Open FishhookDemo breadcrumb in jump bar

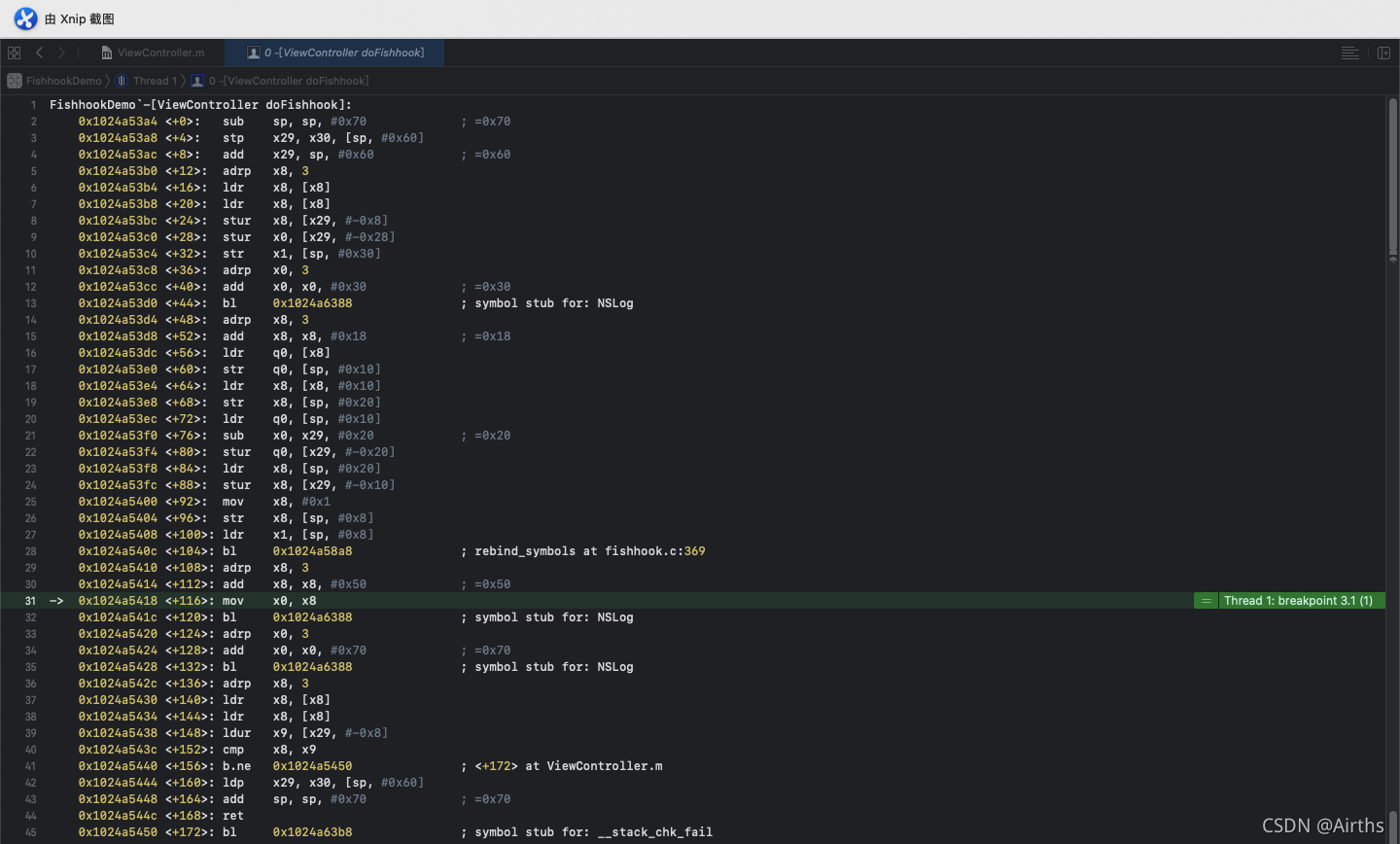point(54,81)
